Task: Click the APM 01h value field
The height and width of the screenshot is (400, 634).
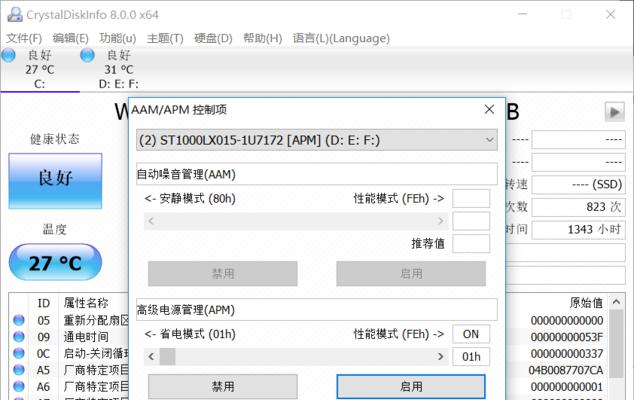Action: tap(471, 357)
